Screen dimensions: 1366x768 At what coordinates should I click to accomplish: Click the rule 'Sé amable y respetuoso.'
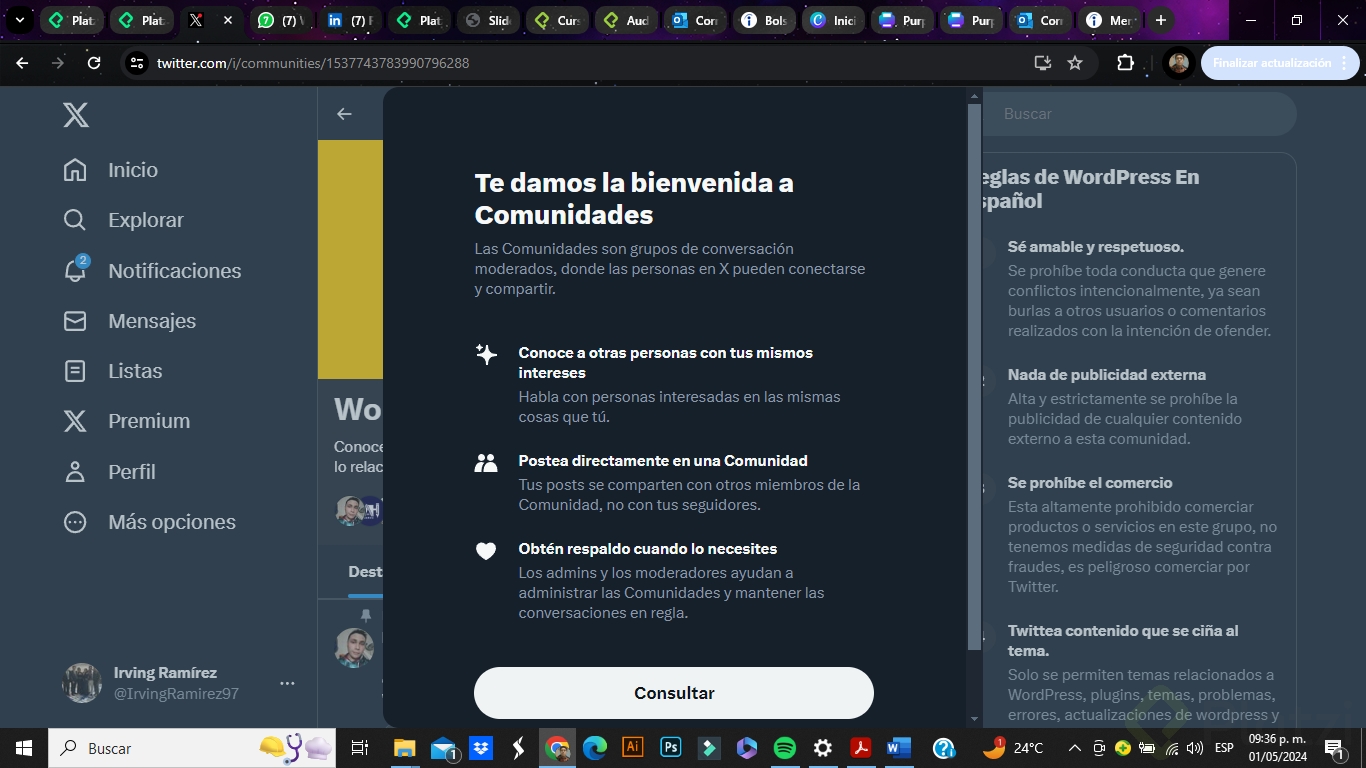pos(1096,247)
